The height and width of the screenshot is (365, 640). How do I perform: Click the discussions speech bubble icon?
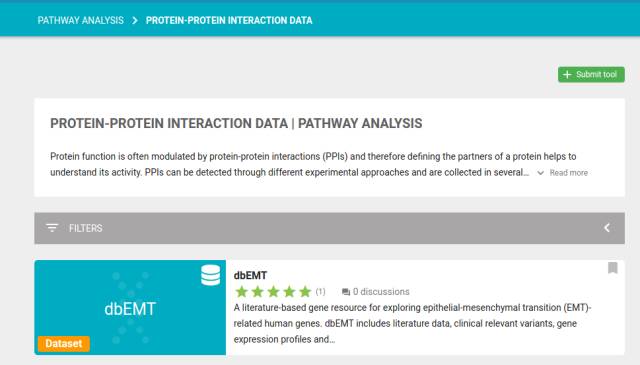(x=346, y=292)
